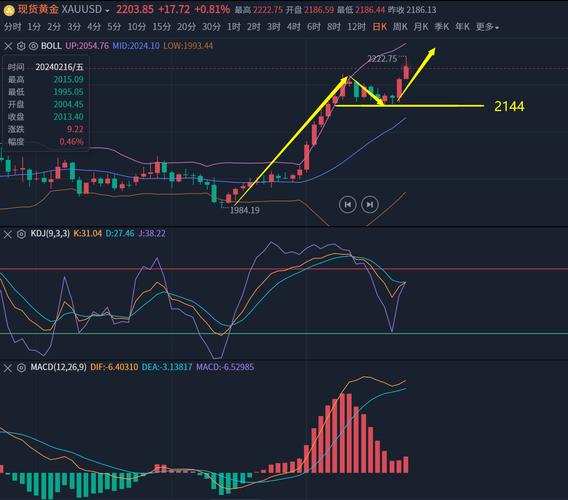Select the 1分 timeframe tab
The width and height of the screenshot is (568, 500).
tap(34, 27)
